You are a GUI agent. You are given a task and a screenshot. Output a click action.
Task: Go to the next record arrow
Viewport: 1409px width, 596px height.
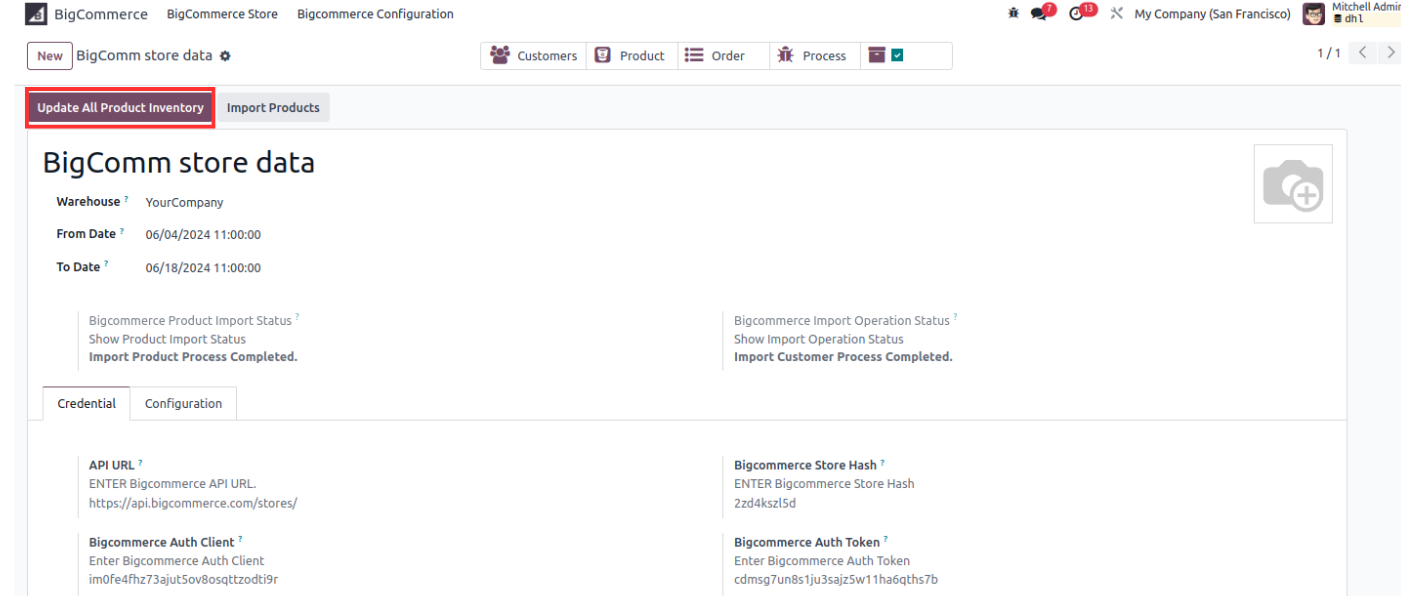[1390, 53]
